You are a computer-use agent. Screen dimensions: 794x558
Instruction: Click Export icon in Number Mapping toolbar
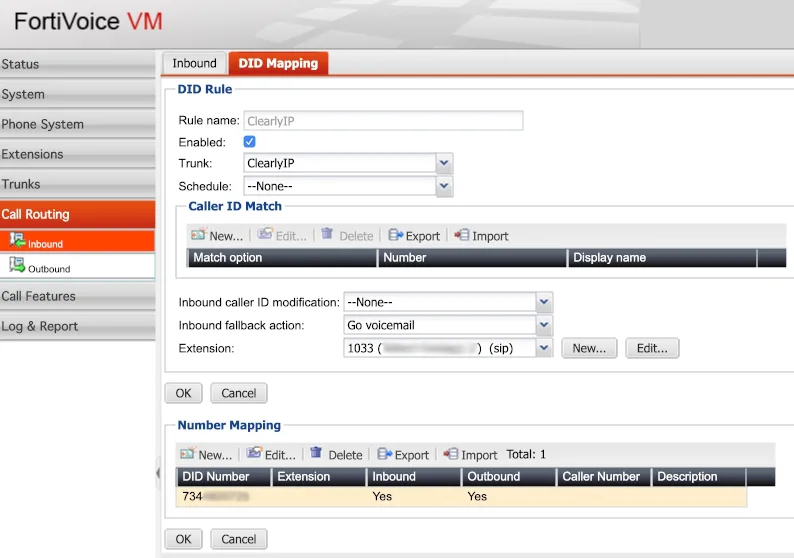pyautogui.click(x=385, y=454)
